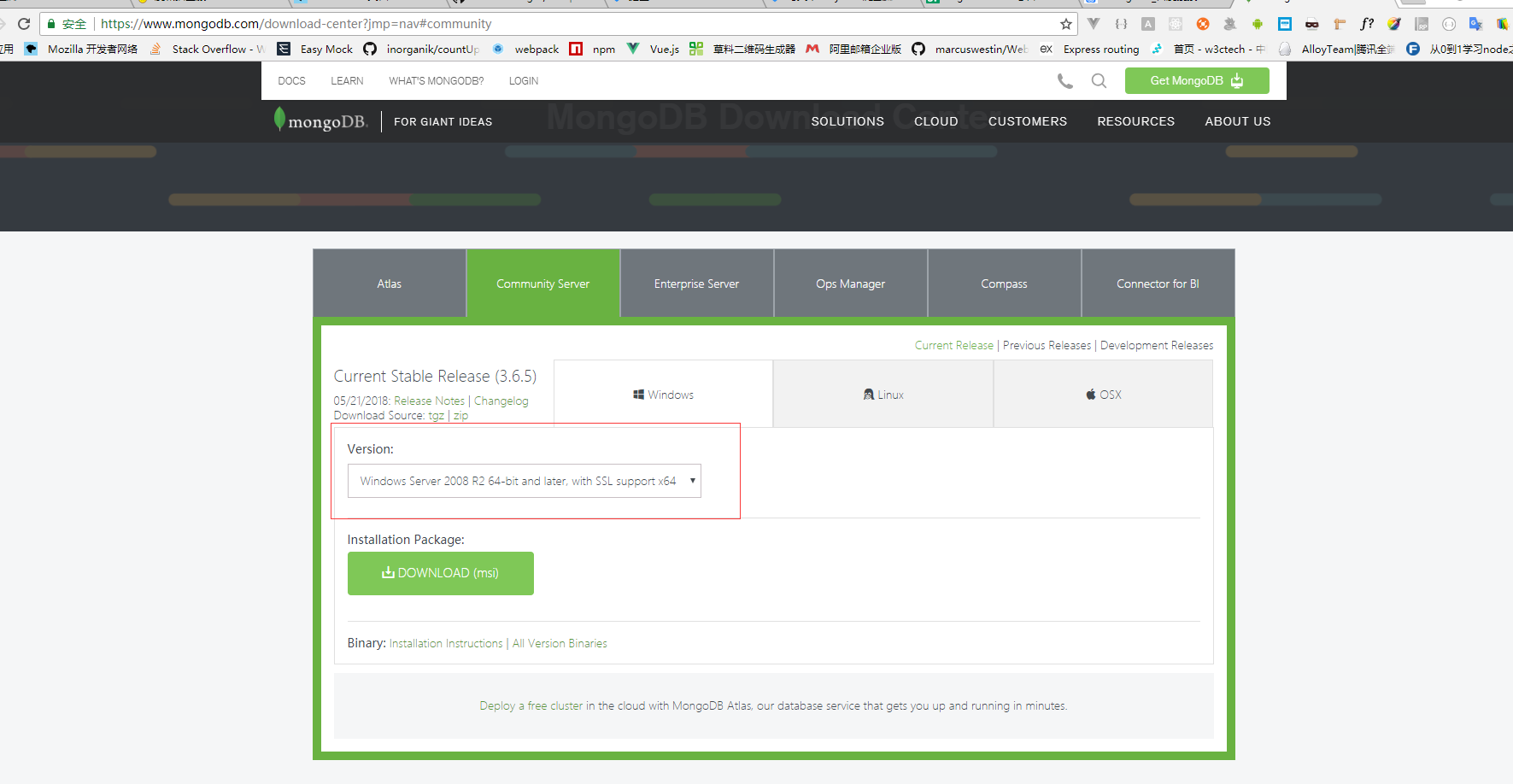Open WHAT'S MONGODB? in top nav
Viewport: 1513px width, 784px height.
click(436, 81)
